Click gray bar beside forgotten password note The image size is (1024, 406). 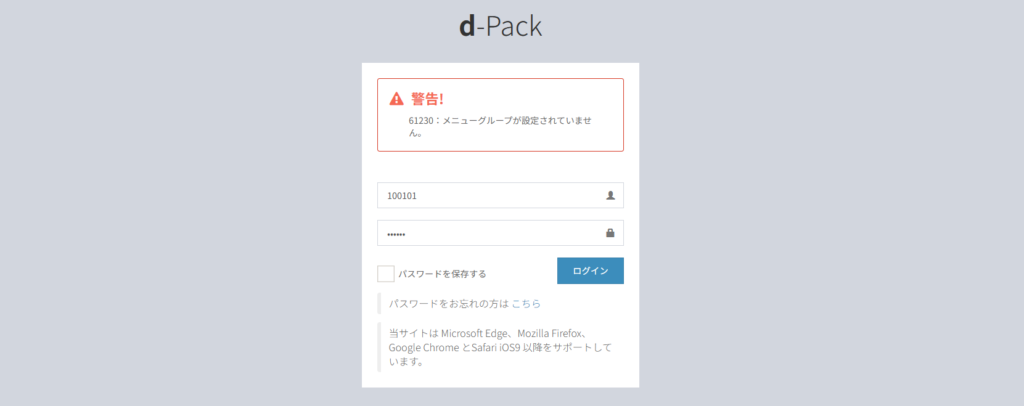tap(379, 303)
